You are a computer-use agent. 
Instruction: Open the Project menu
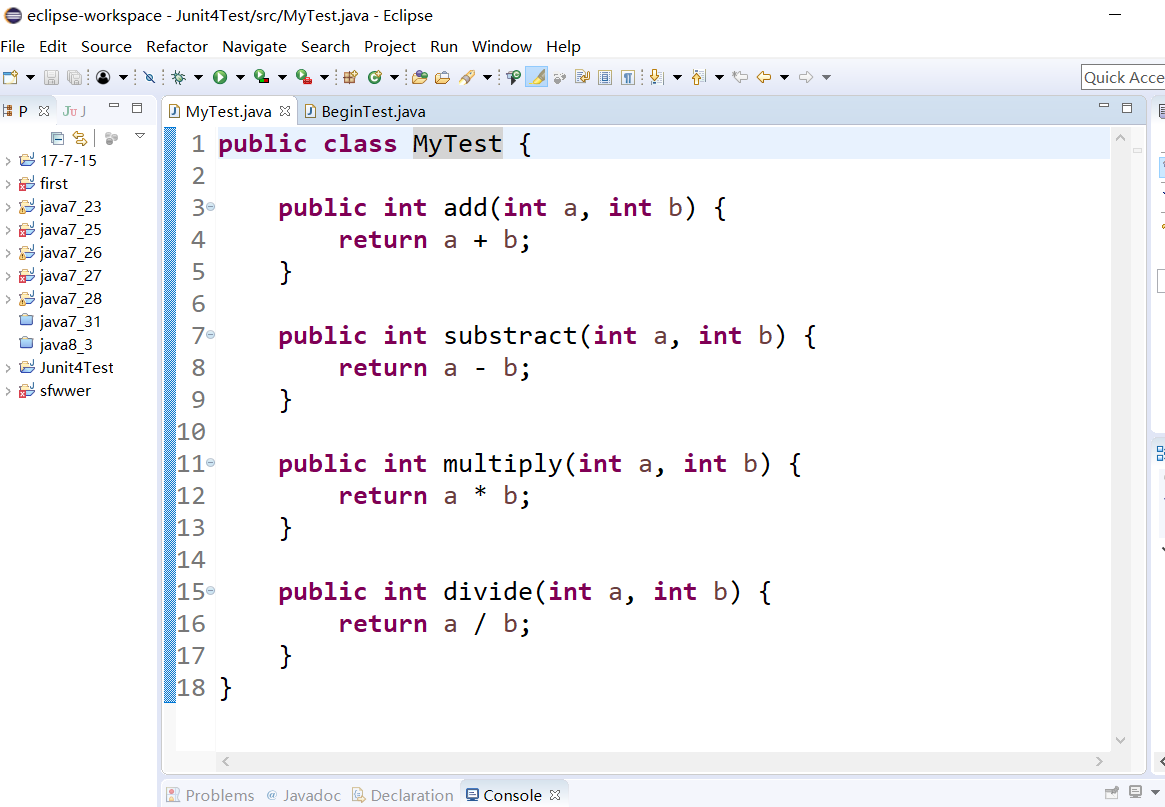[x=389, y=46]
